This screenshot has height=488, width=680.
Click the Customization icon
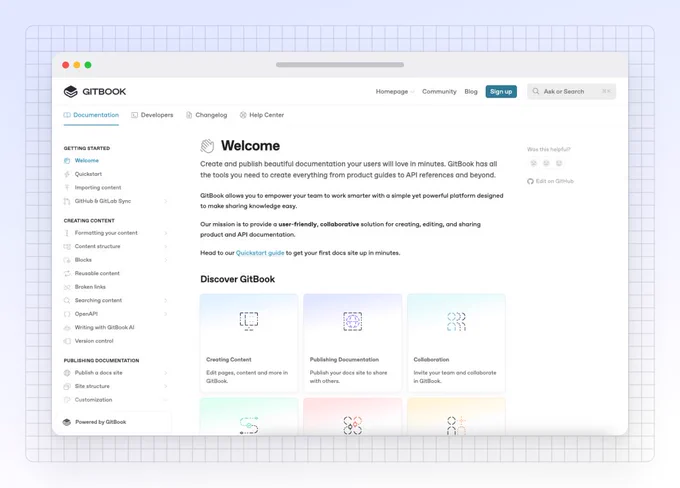tap(67, 400)
